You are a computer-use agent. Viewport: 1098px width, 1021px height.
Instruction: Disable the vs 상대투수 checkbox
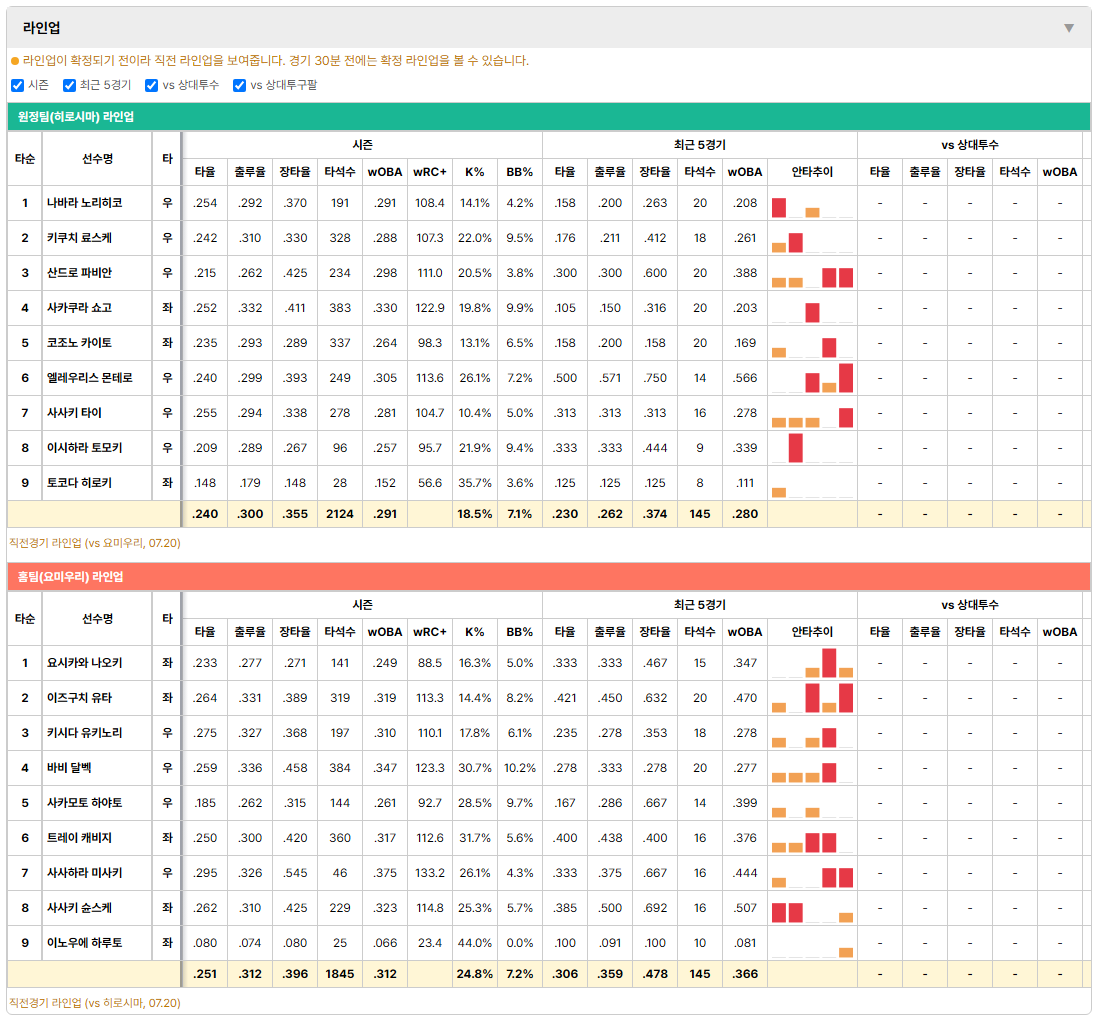151,85
